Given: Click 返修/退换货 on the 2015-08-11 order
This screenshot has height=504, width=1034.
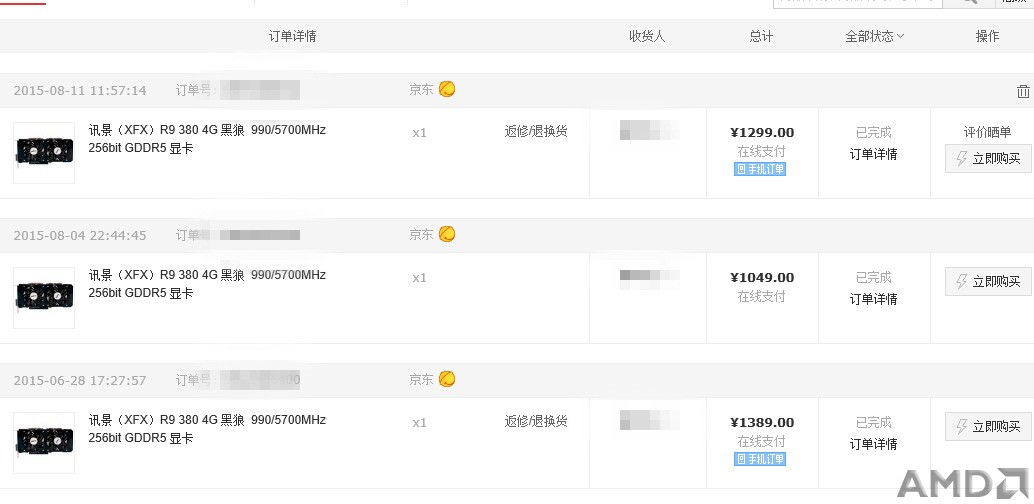Looking at the screenshot, I should [536, 131].
